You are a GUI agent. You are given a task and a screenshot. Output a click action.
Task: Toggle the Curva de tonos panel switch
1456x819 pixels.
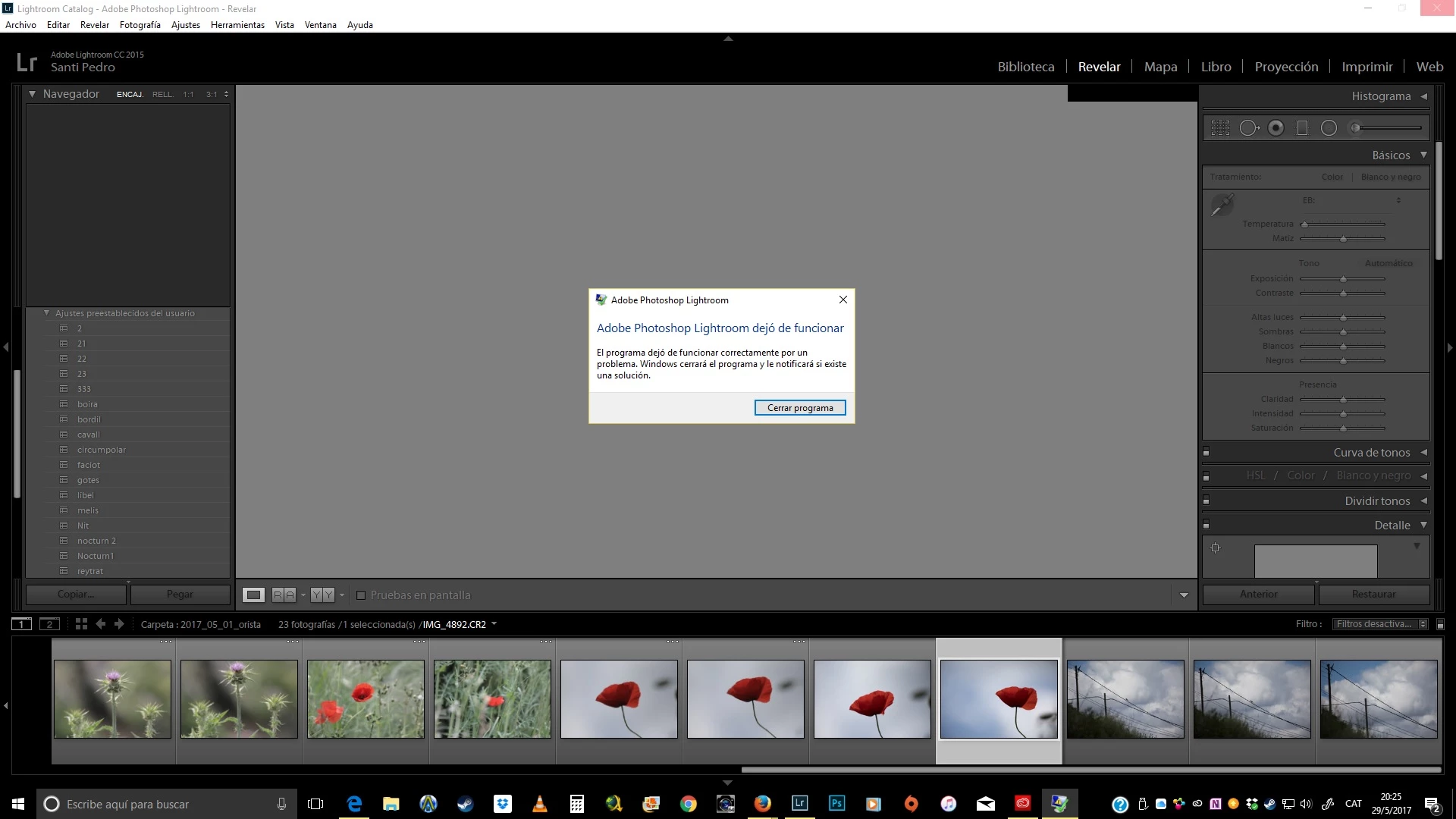(1207, 453)
